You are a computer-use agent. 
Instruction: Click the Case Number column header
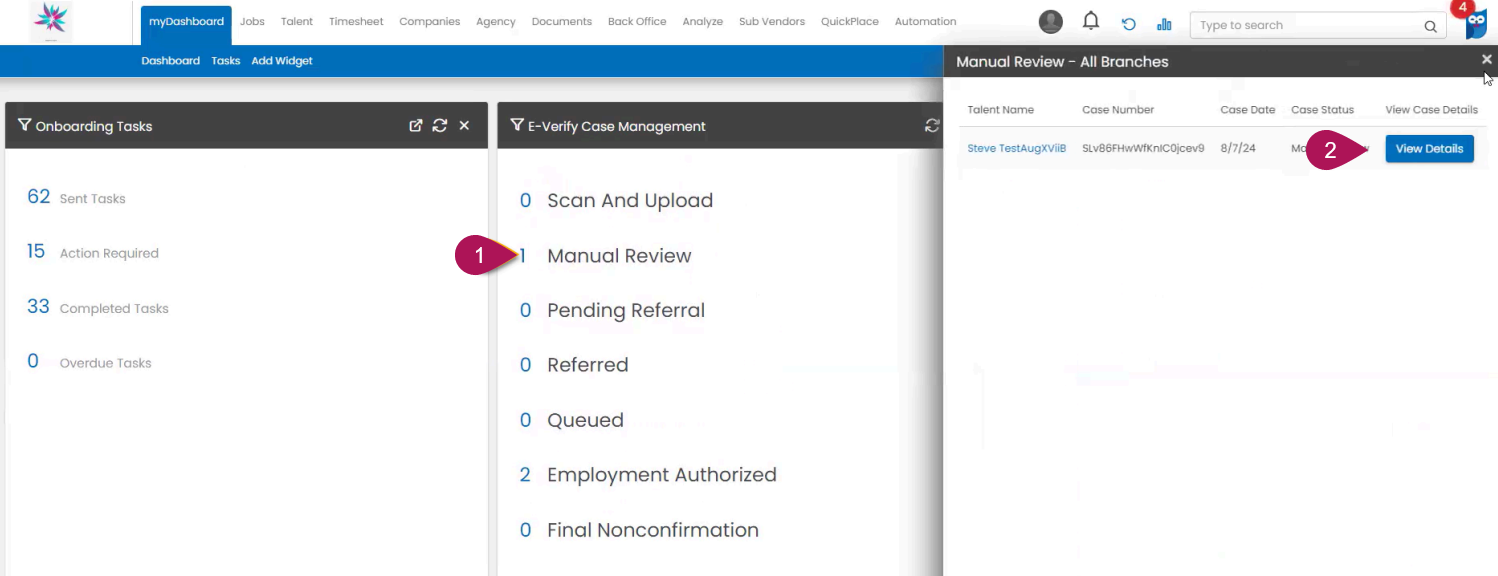click(1118, 110)
